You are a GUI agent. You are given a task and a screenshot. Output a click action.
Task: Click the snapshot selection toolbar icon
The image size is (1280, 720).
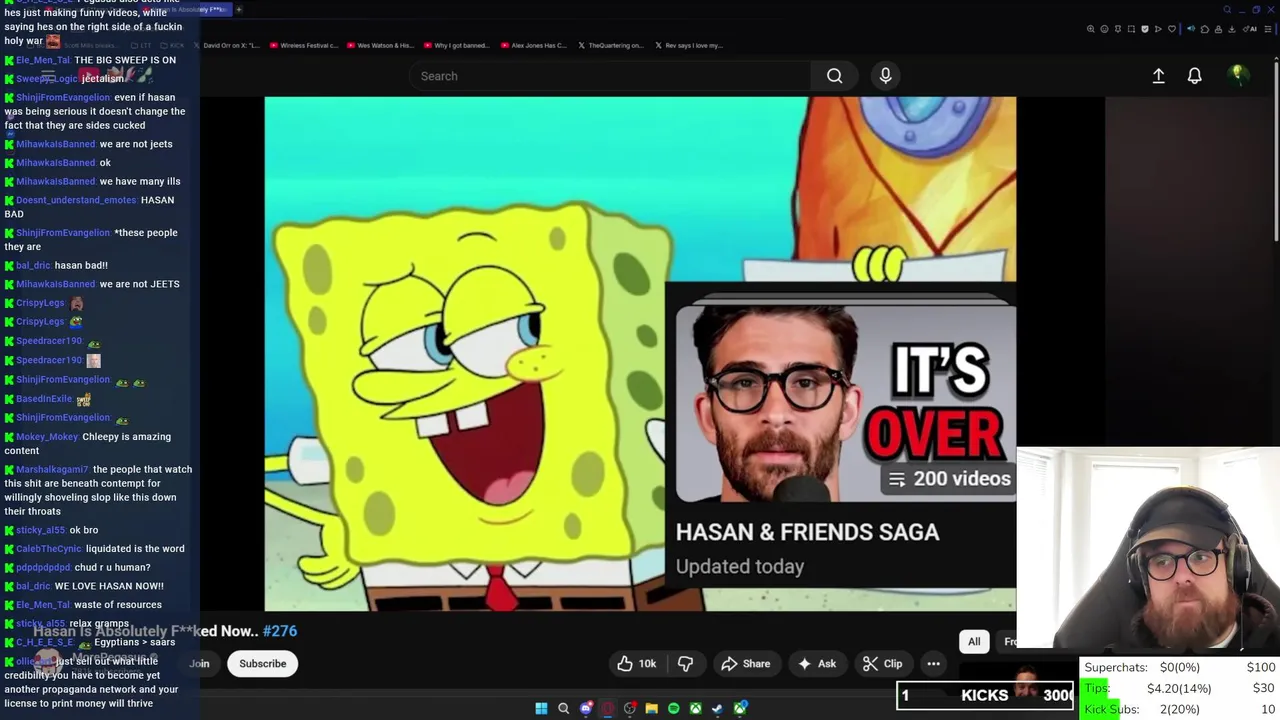(1131, 29)
